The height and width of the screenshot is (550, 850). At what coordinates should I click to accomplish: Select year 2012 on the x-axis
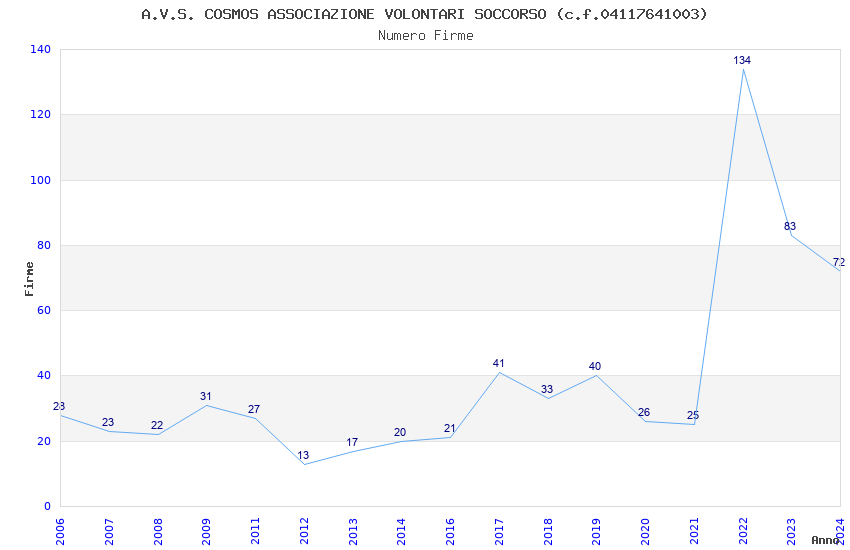coord(304,531)
